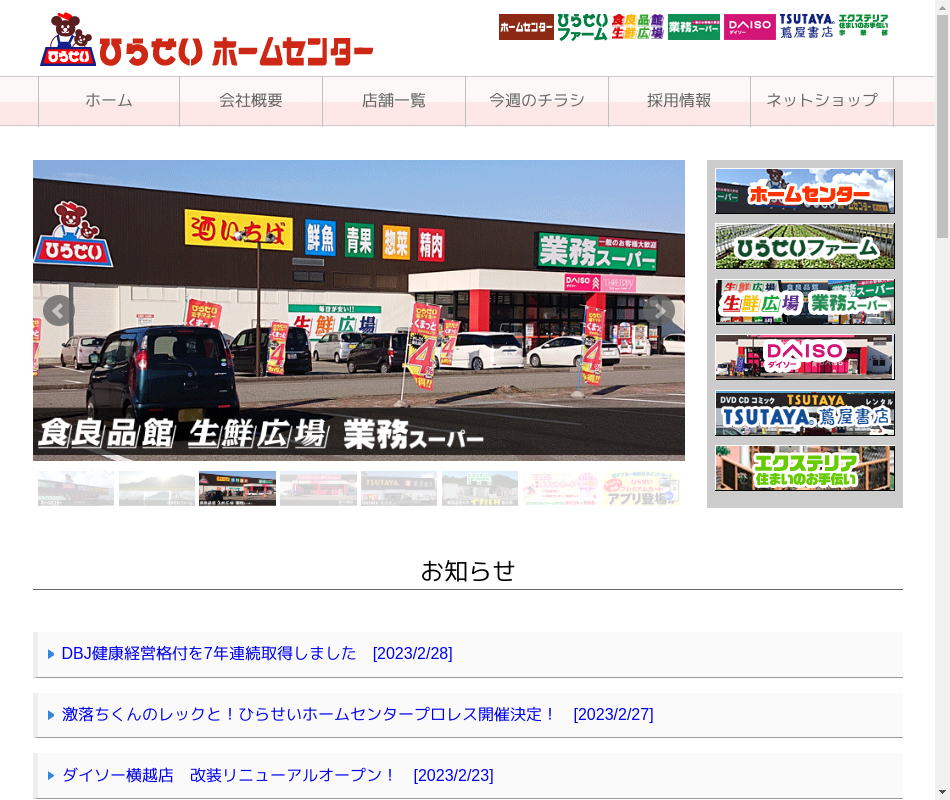Image resolution: width=950 pixels, height=800 pixels.
Task: Open the ひらせいファーム header icon
Action: (582, 27)
